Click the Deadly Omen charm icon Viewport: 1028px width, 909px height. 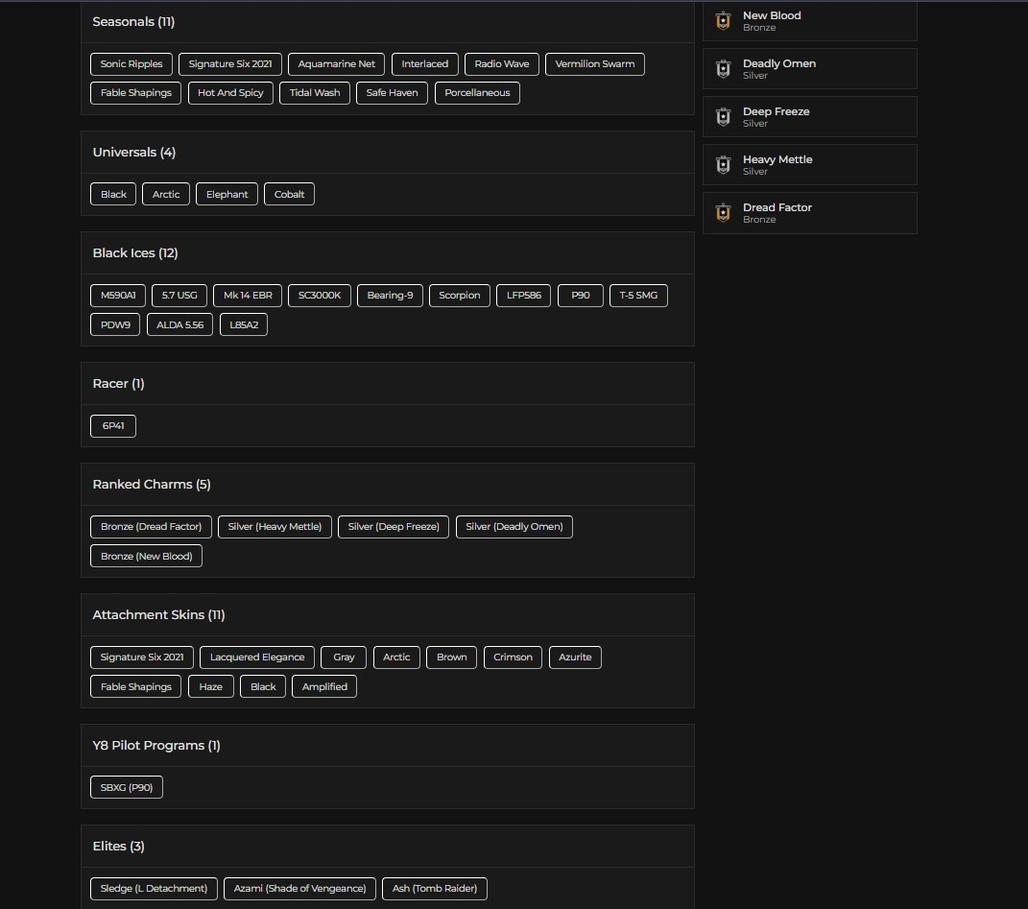pos(723,69)
